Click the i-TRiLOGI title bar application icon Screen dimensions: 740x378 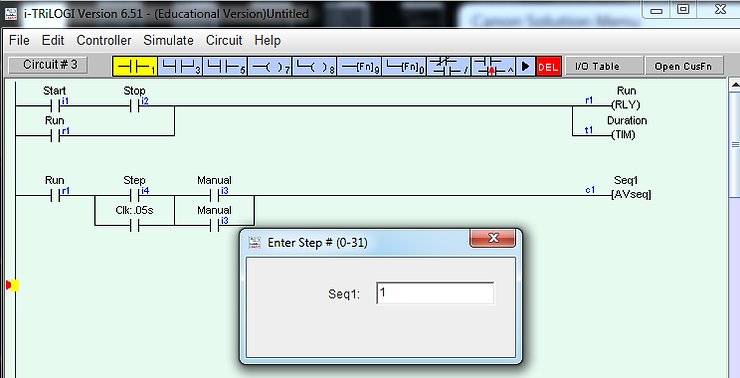(x=12, y=13)
